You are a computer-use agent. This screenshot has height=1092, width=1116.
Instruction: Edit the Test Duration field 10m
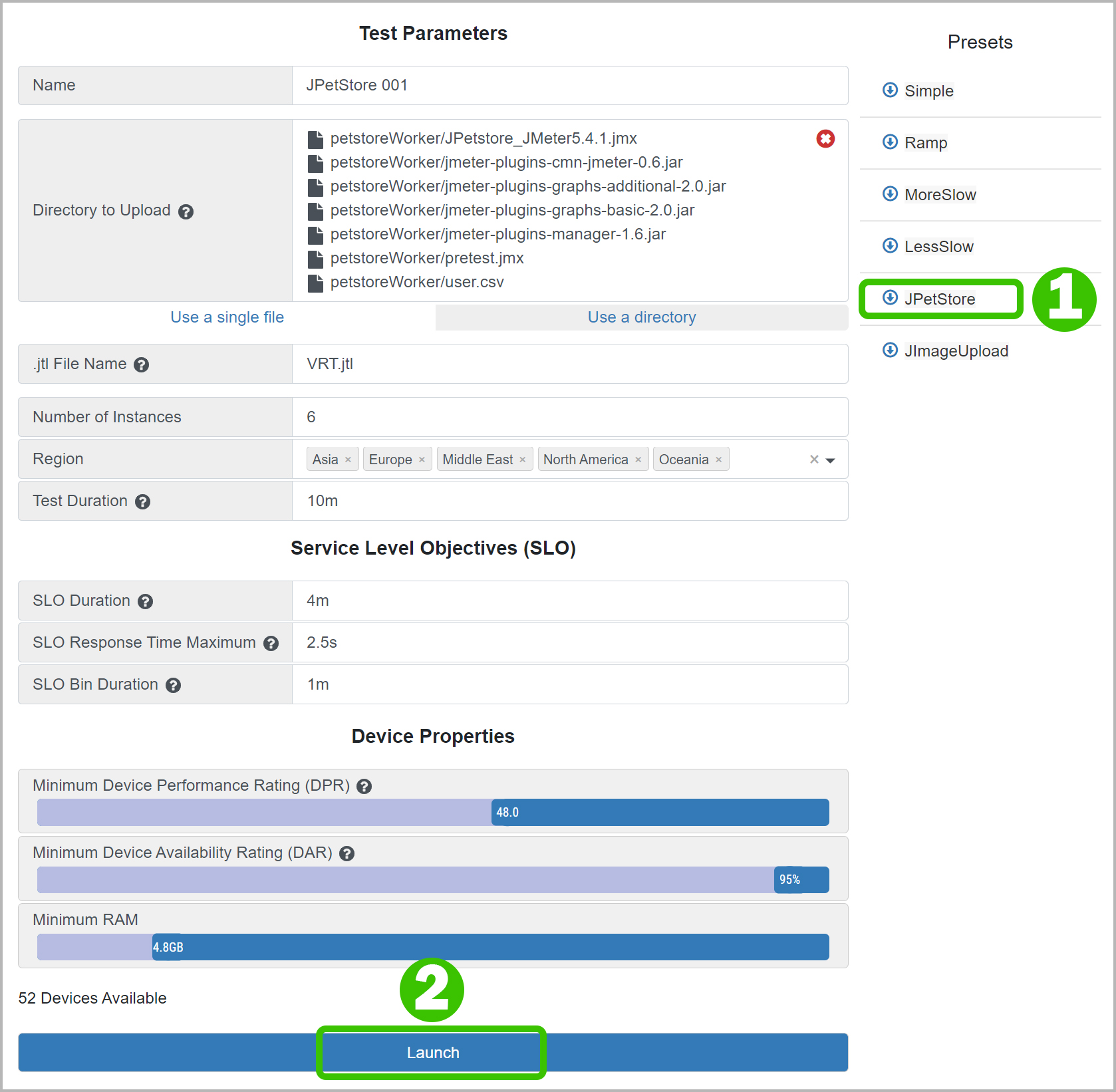pos(570,501)
